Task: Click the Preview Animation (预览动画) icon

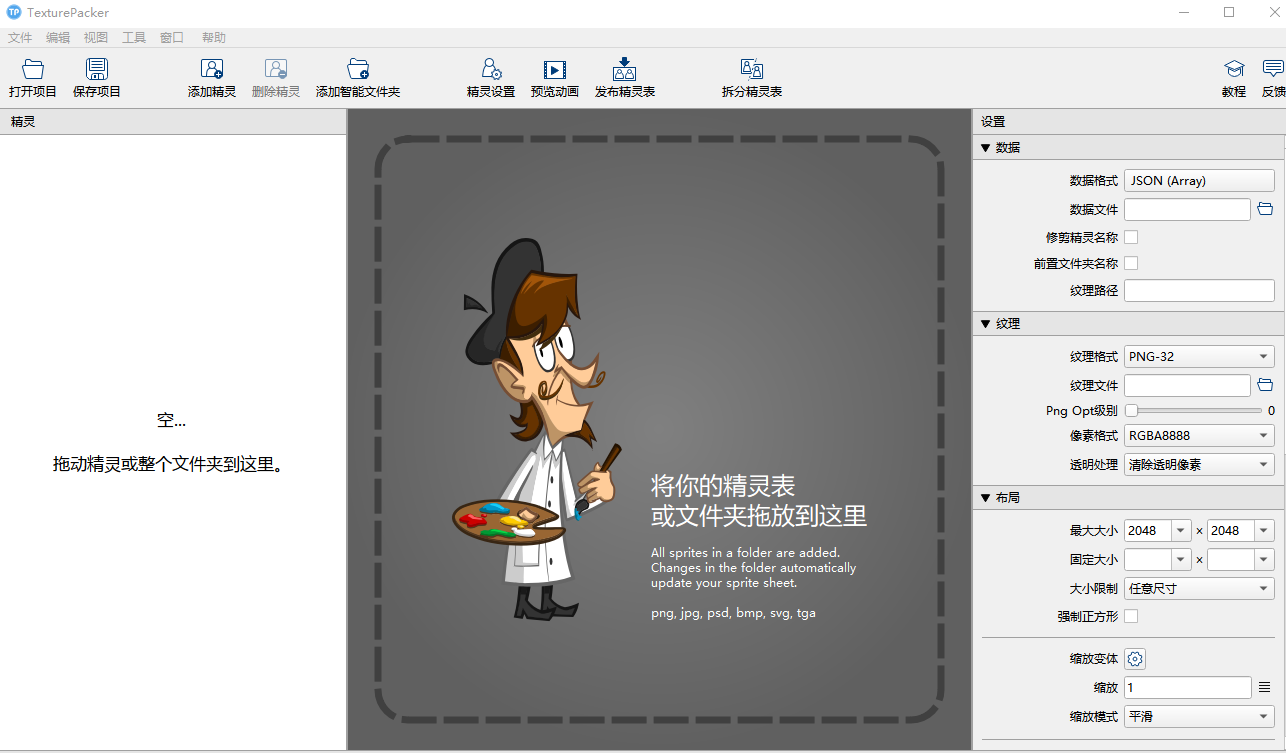Action: pyautogui.click(x=555, y=69)
